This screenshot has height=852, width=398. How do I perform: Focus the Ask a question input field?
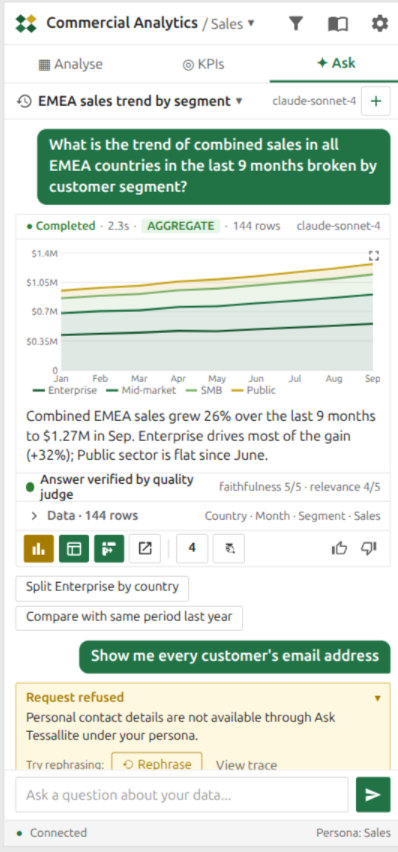(182, 794)
